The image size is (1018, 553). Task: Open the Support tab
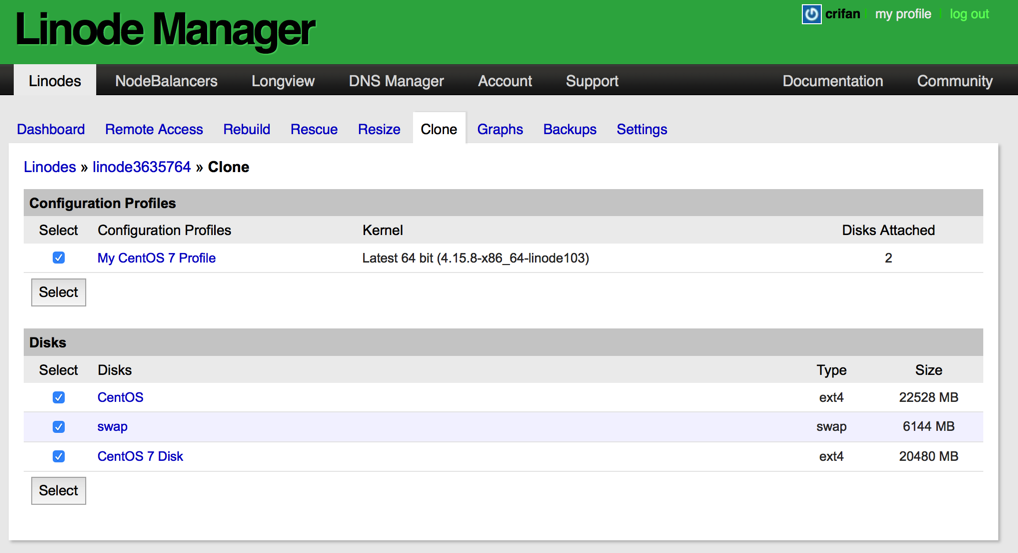[592, 81]
